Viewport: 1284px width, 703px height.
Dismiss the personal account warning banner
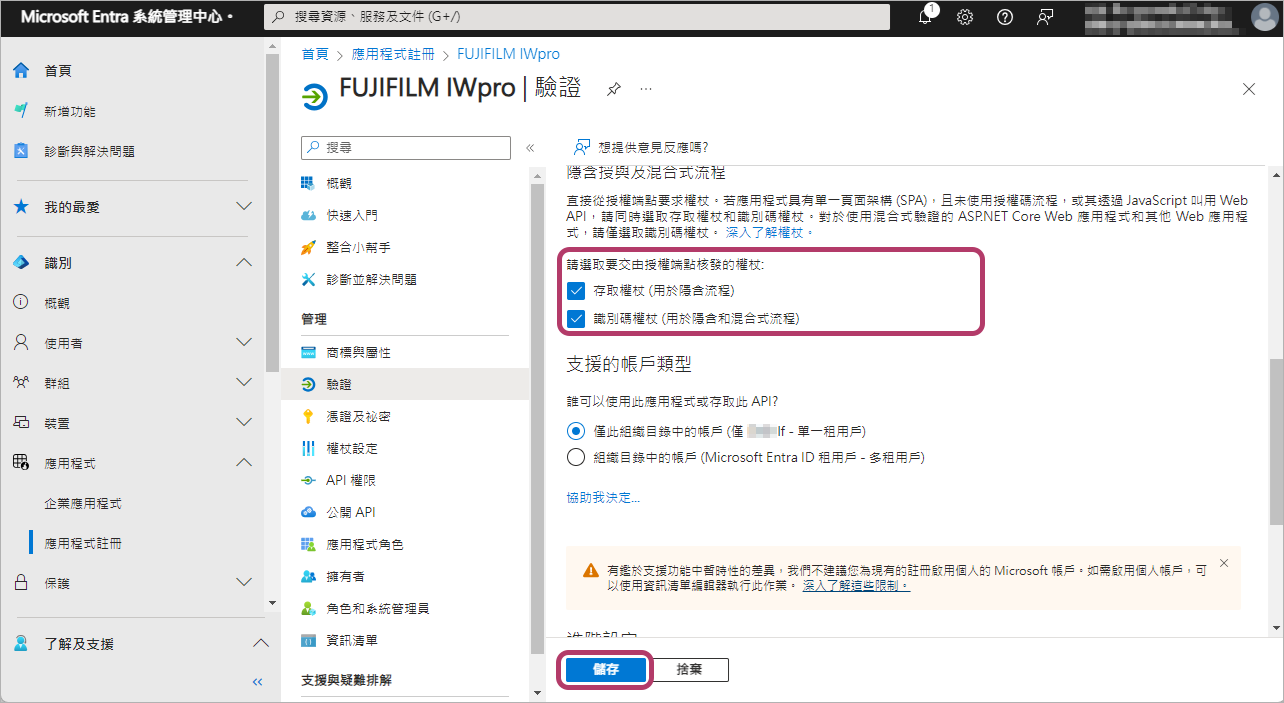(x=1224, y=563)
